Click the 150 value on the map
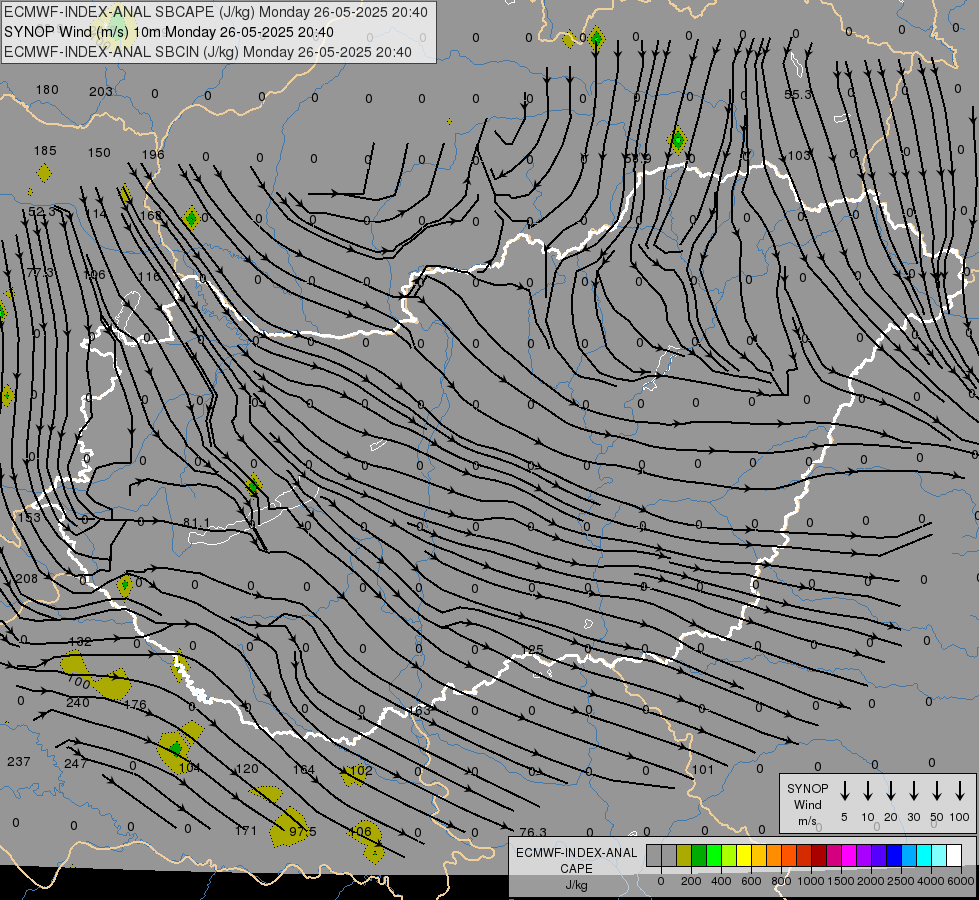Screen dimensions: 979x900 pyautogui.click(x=99, y=152)
